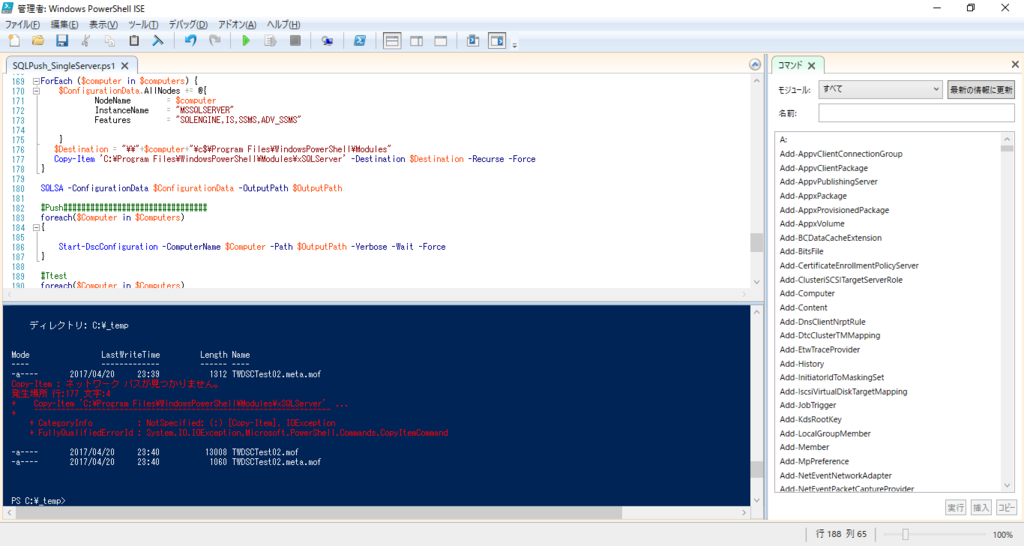
Task: Open the デバッグ(D) menu
Action: tap(188, 25)
